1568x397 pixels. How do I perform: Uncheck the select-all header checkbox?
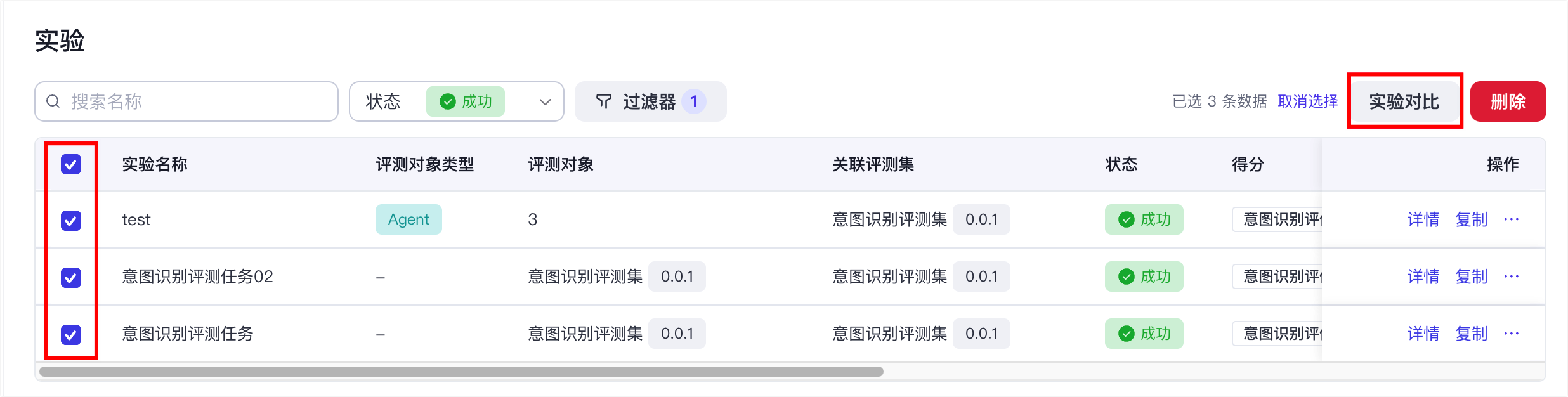71,164
